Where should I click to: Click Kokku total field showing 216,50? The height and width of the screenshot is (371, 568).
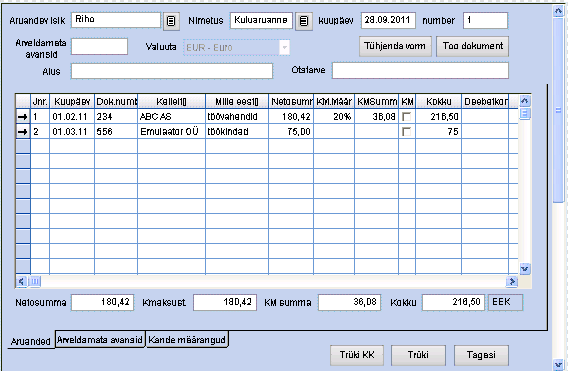point(454,303)
